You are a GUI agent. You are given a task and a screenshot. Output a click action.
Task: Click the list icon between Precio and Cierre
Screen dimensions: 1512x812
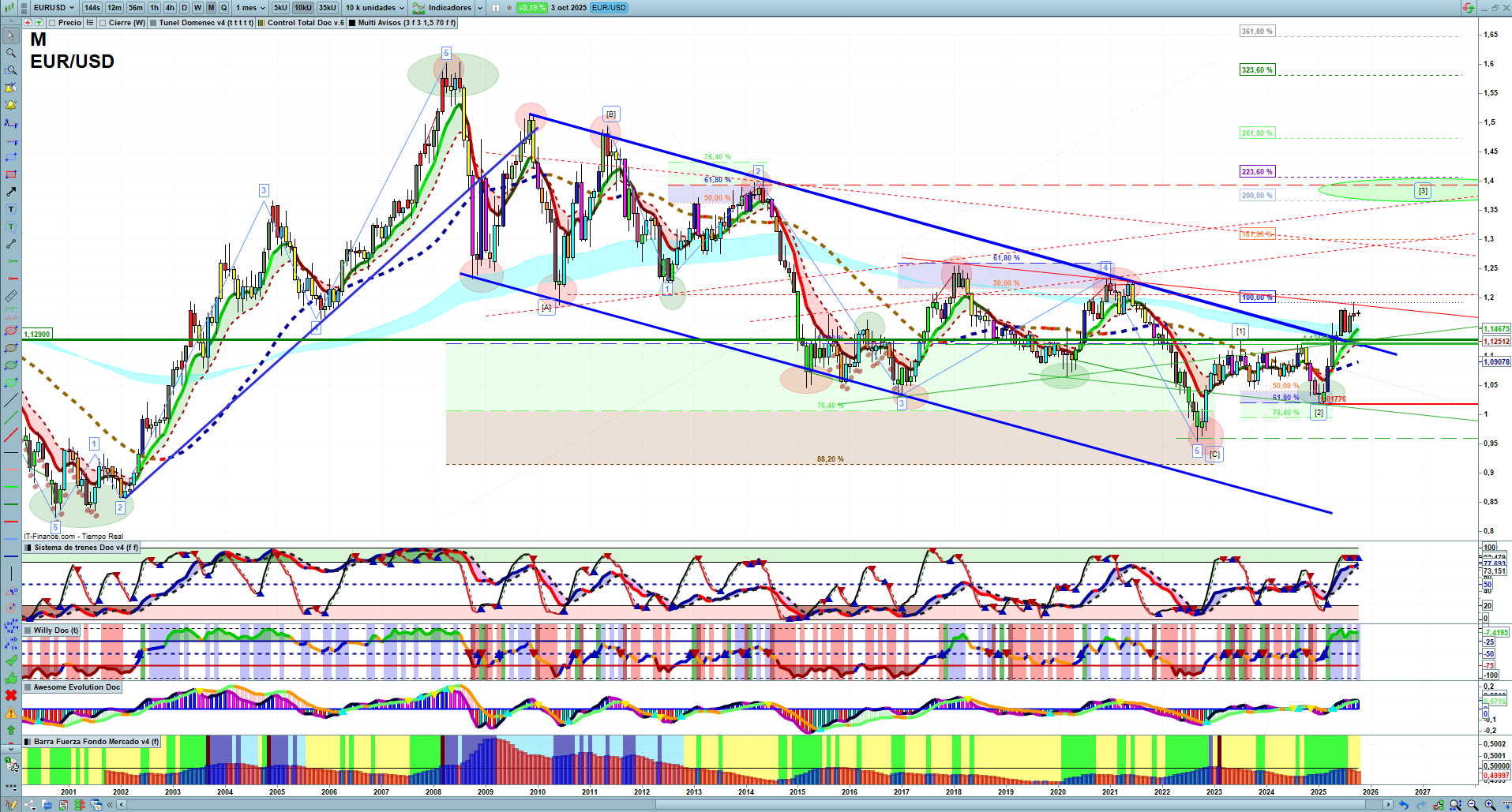[90, 23]
